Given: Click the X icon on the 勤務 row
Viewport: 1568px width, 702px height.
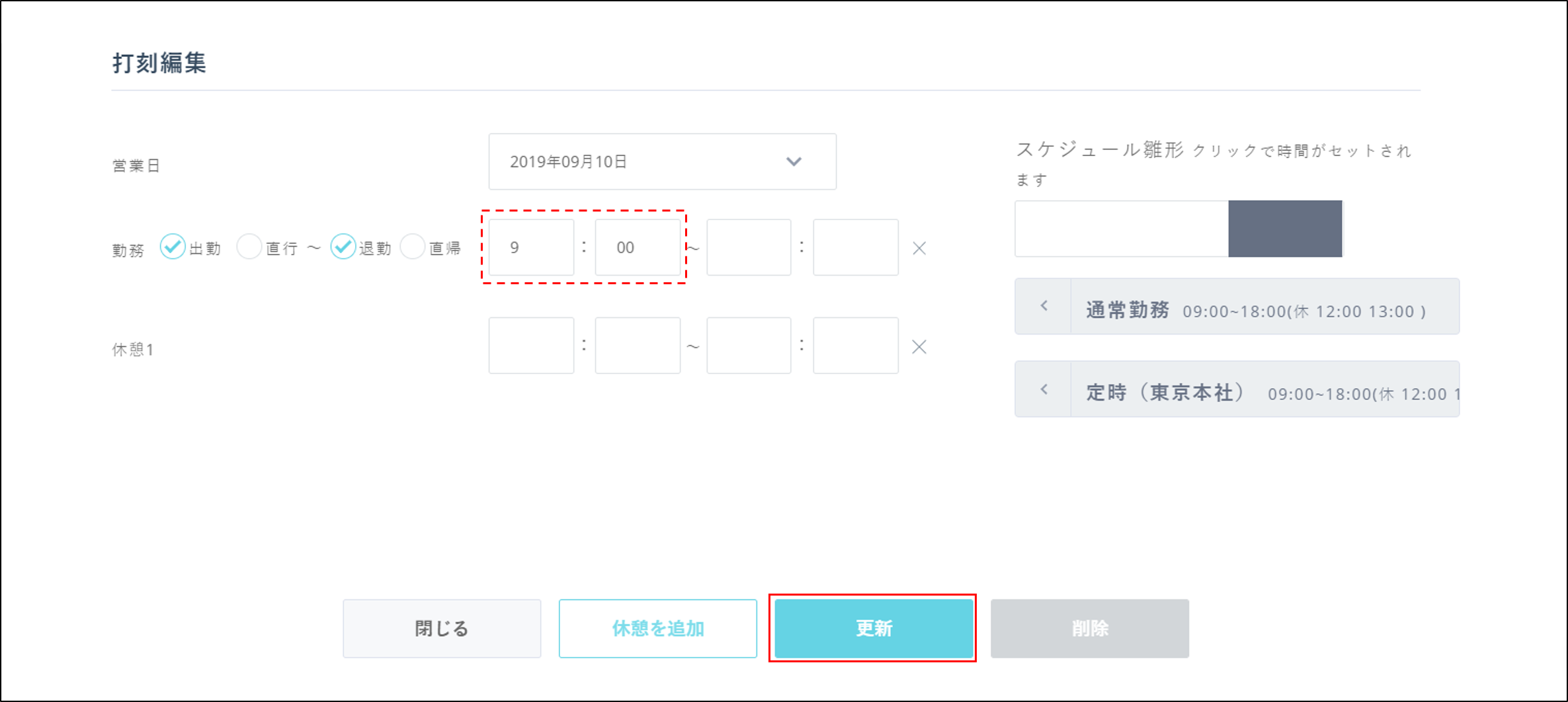Looking at the screenshot, I should coord(919,249).
